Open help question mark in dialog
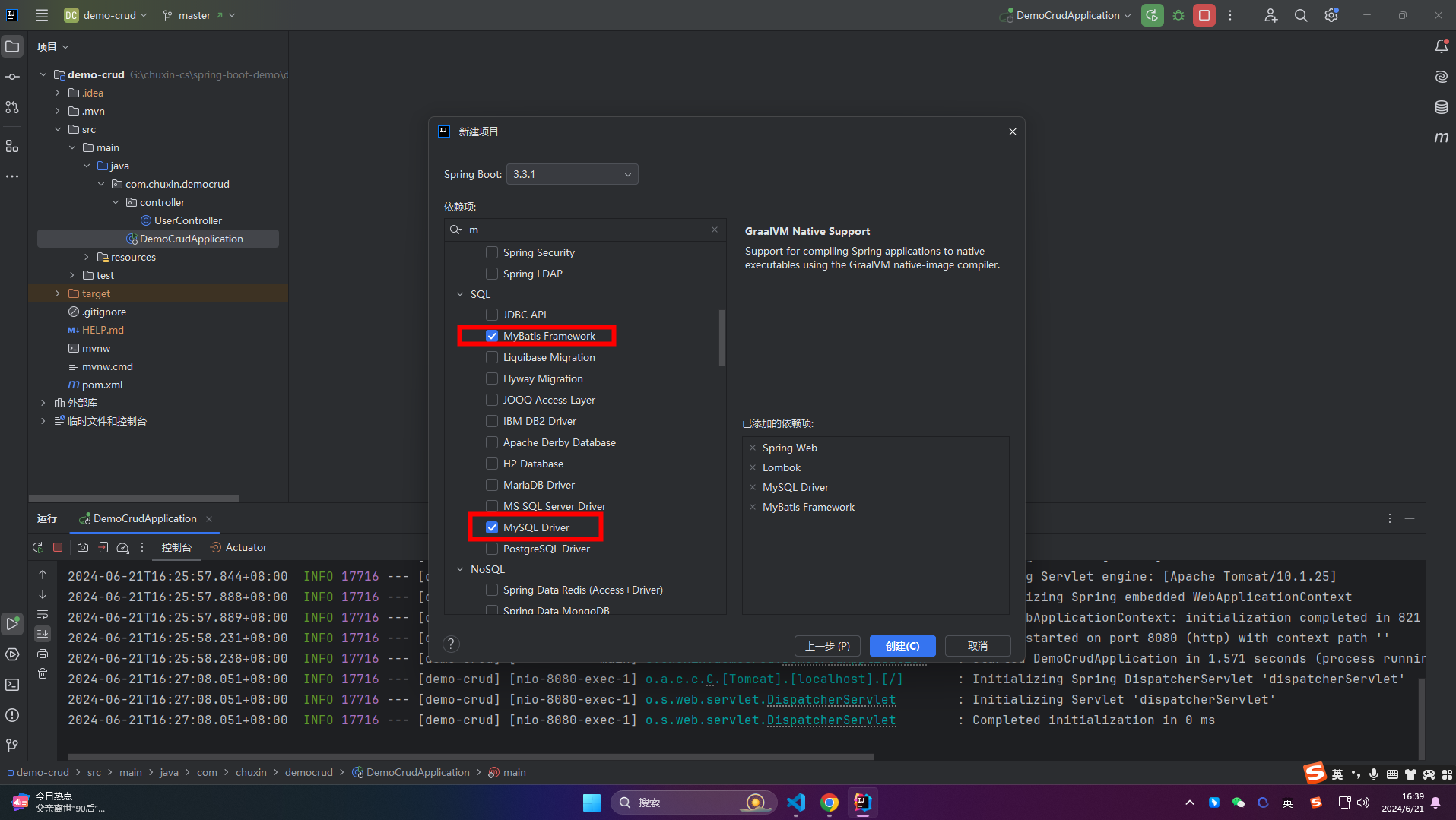This screenshot has width=1456, height=820. [x=451, y=644]
